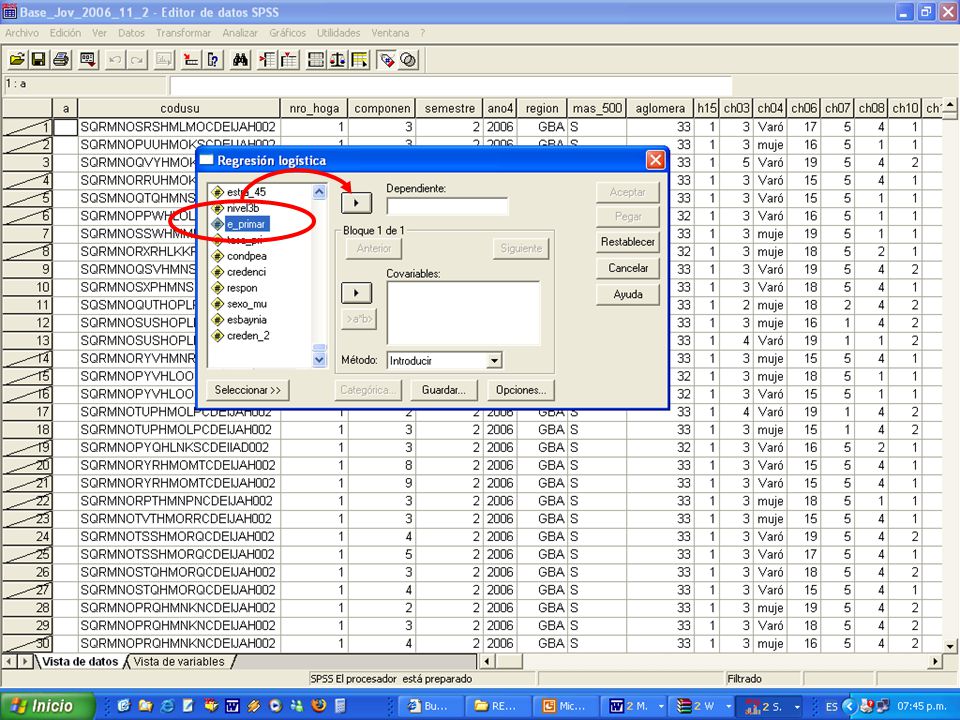The image size is (960, 720).
Task: Click calculator icon in quick launch bar
Action: (340, 706)
